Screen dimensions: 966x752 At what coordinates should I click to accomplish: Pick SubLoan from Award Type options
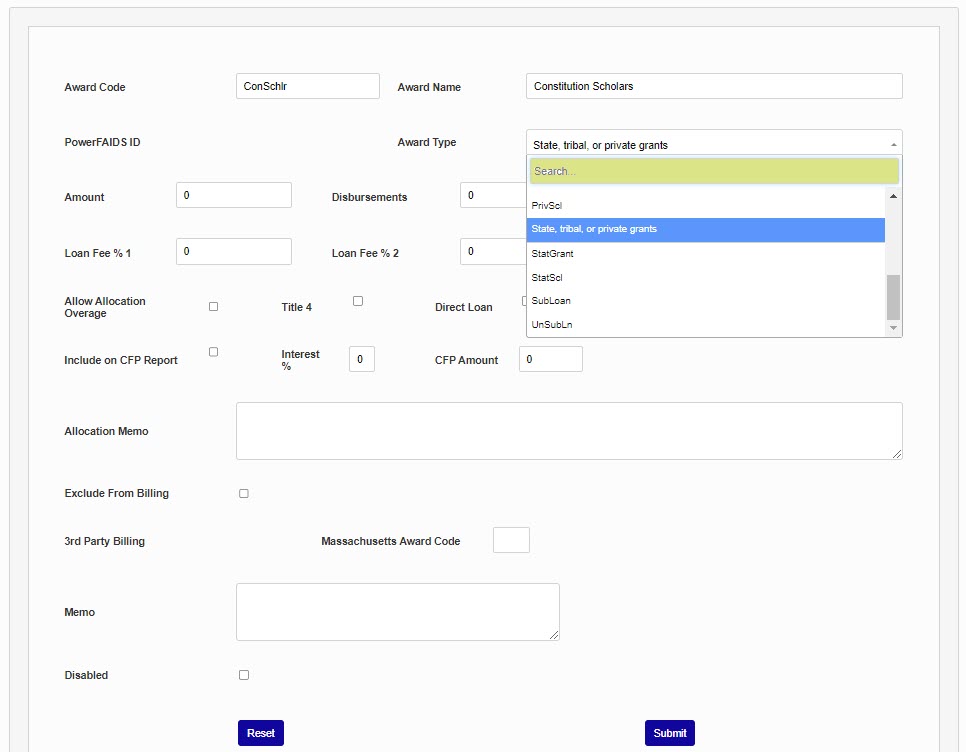pyautogui.click(x=551, y=301)
